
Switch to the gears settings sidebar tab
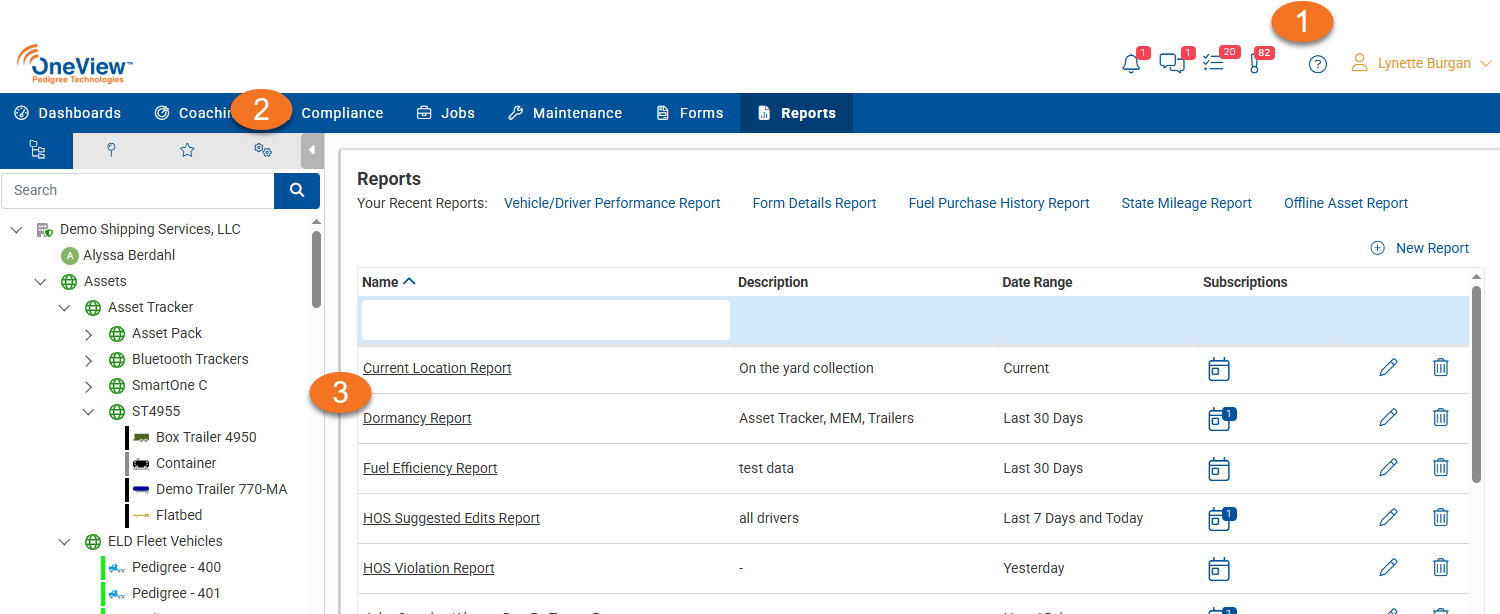pos(263,150)
